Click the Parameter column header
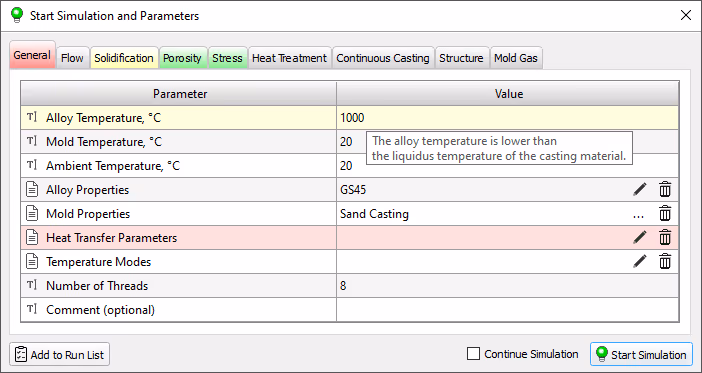Image resolution: width=702 pixels, height=373 pixels. (179, 94)
